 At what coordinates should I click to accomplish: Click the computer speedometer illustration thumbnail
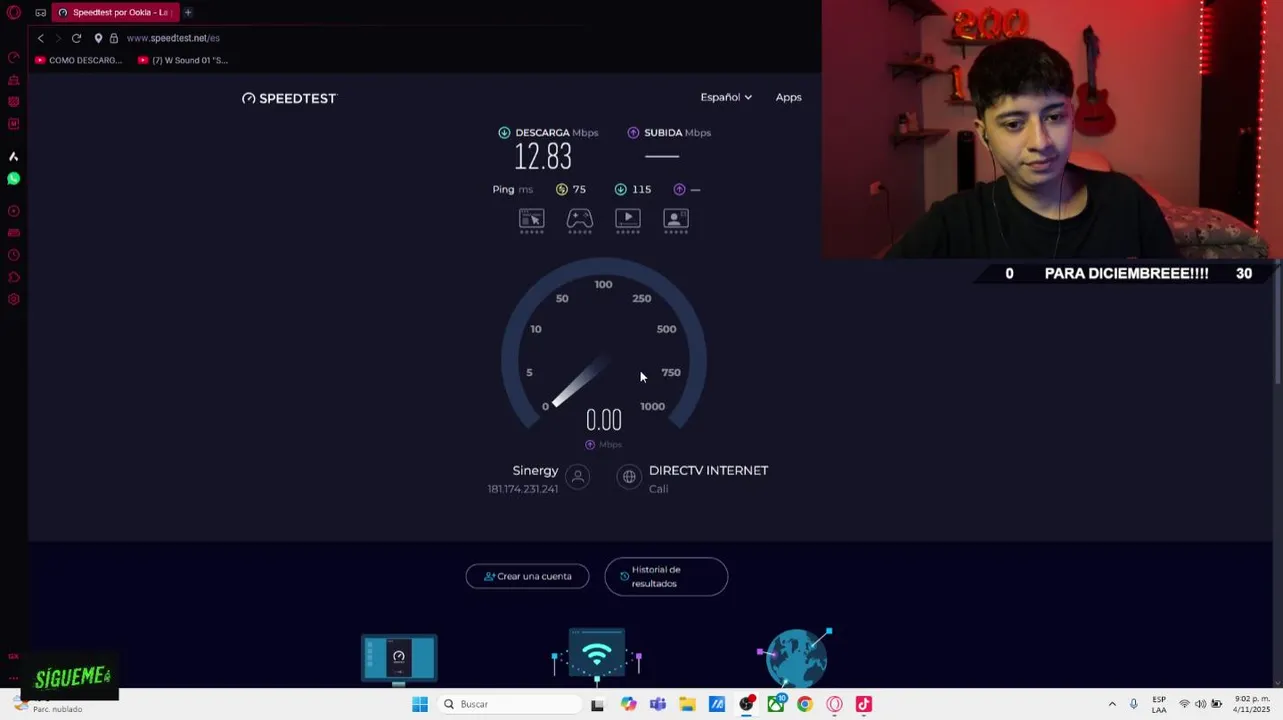399,658
